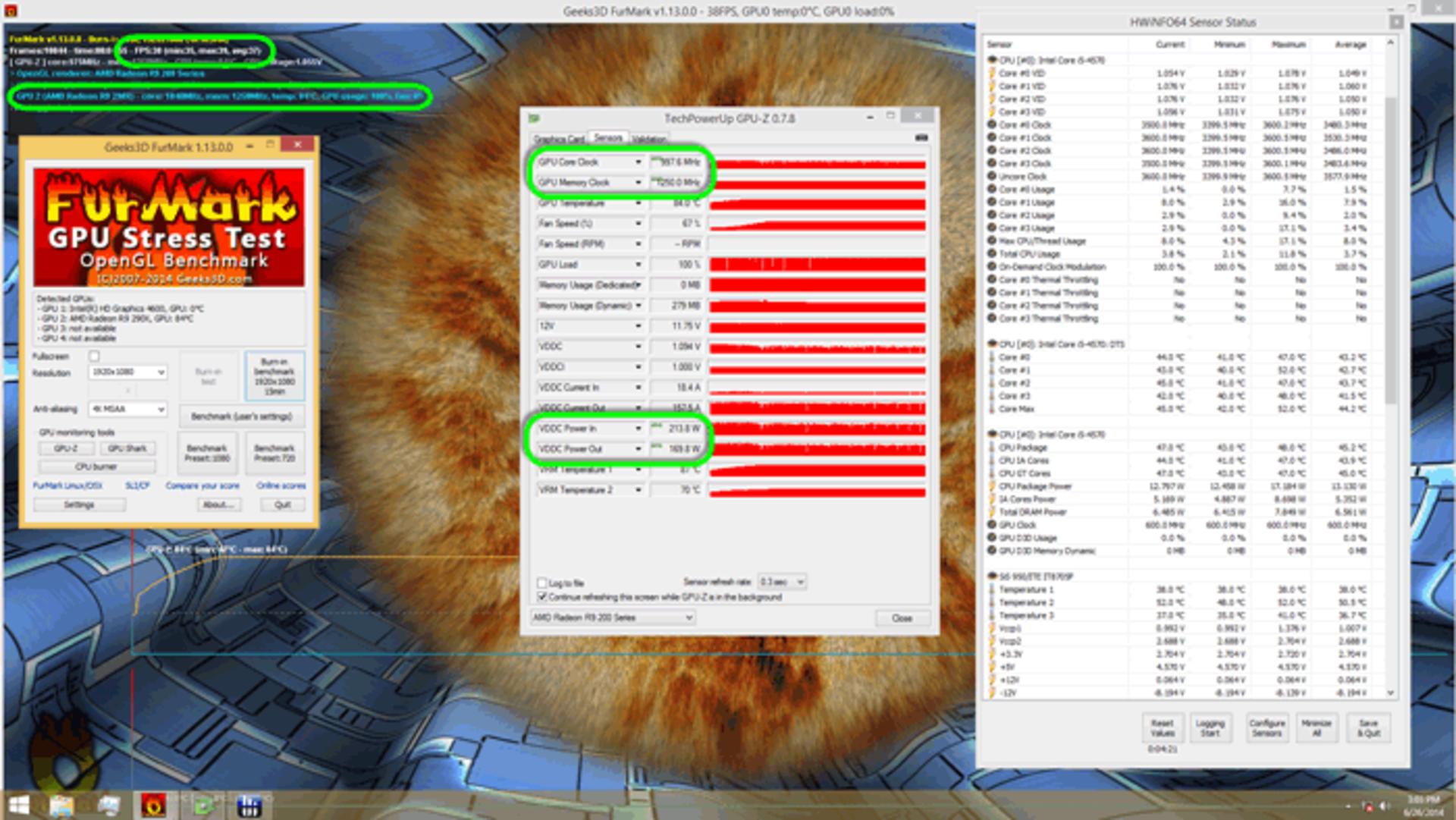This screenshot has height=820, width=1456.
Task: Open File Explorer from the taskbar
Action: click(61, 806)
